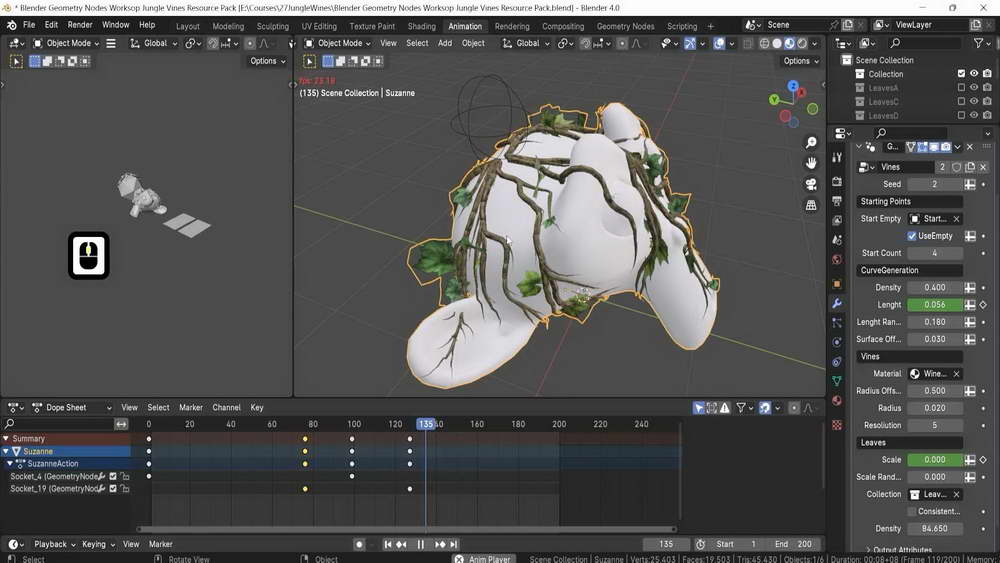Disable LeavesD in renders camera icon
This screenshot has height=563, width=1000.
987,116
